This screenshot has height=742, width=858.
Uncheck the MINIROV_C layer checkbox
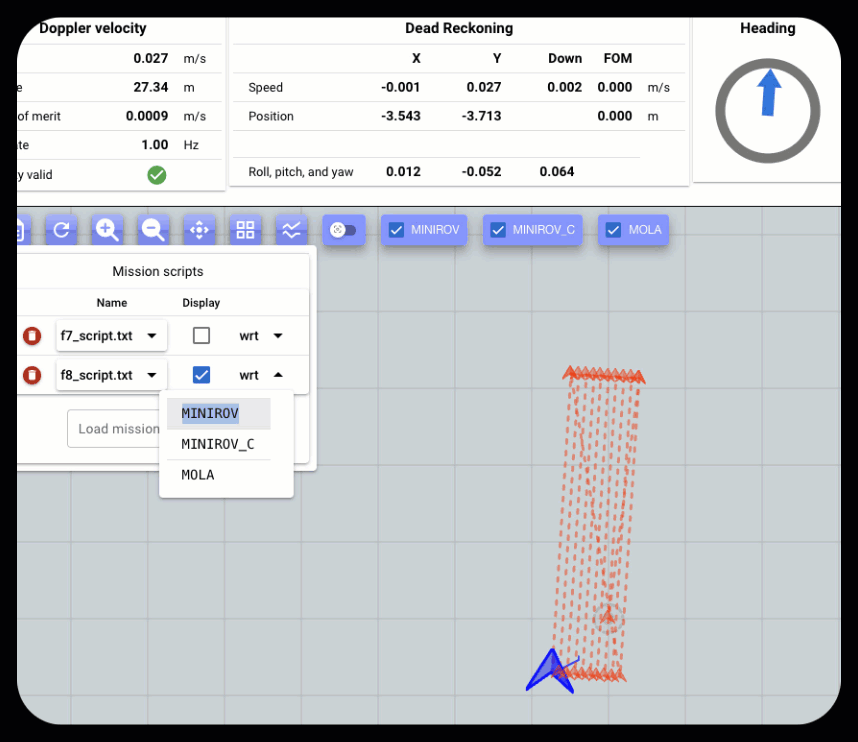[x=498, y=230]
